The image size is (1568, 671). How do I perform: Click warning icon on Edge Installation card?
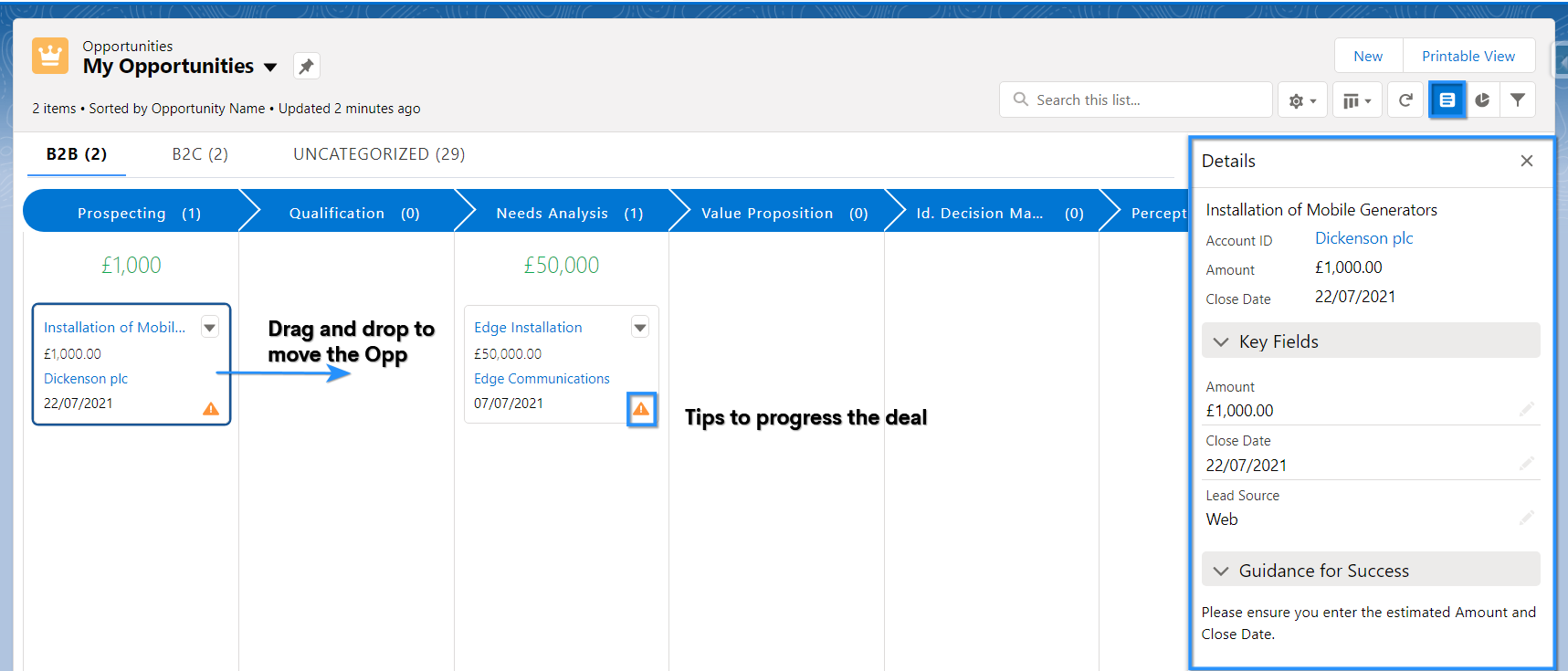(641, 408)
